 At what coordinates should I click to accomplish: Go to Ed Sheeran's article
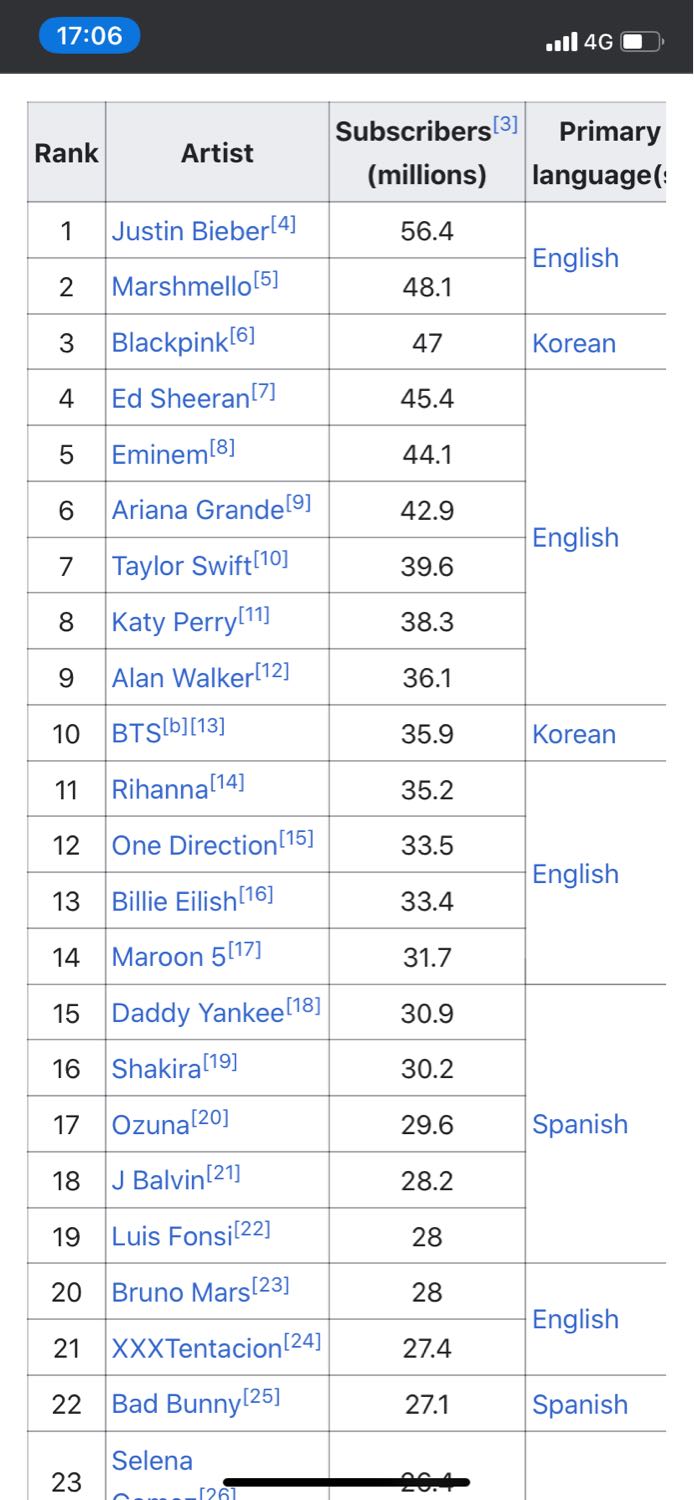(180, 399)
